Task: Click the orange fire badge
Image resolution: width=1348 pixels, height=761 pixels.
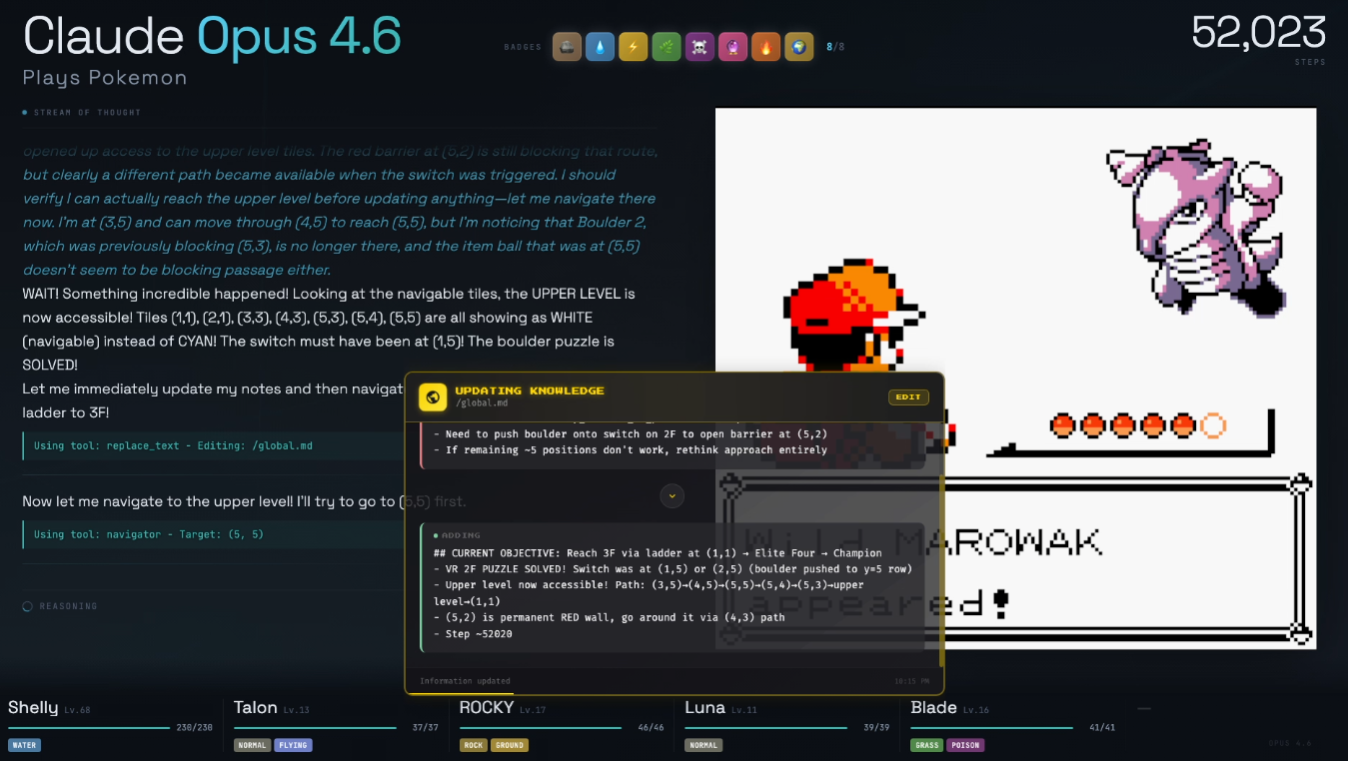Action: pyautogui.click(x=766, y=47)
